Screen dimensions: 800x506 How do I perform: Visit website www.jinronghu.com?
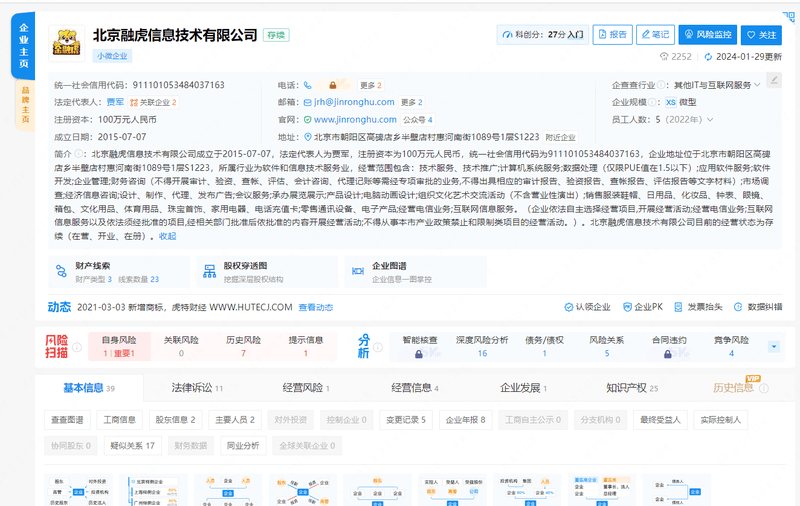click(355, 119)
